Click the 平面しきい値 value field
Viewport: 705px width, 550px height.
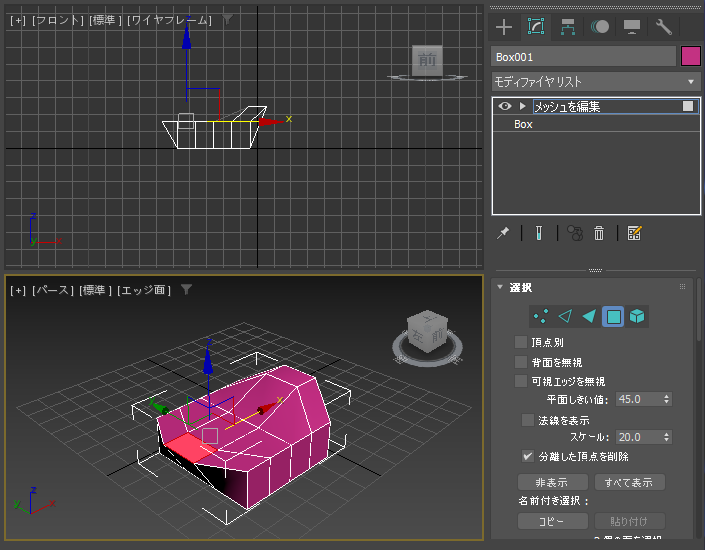[x=638, y=399]
